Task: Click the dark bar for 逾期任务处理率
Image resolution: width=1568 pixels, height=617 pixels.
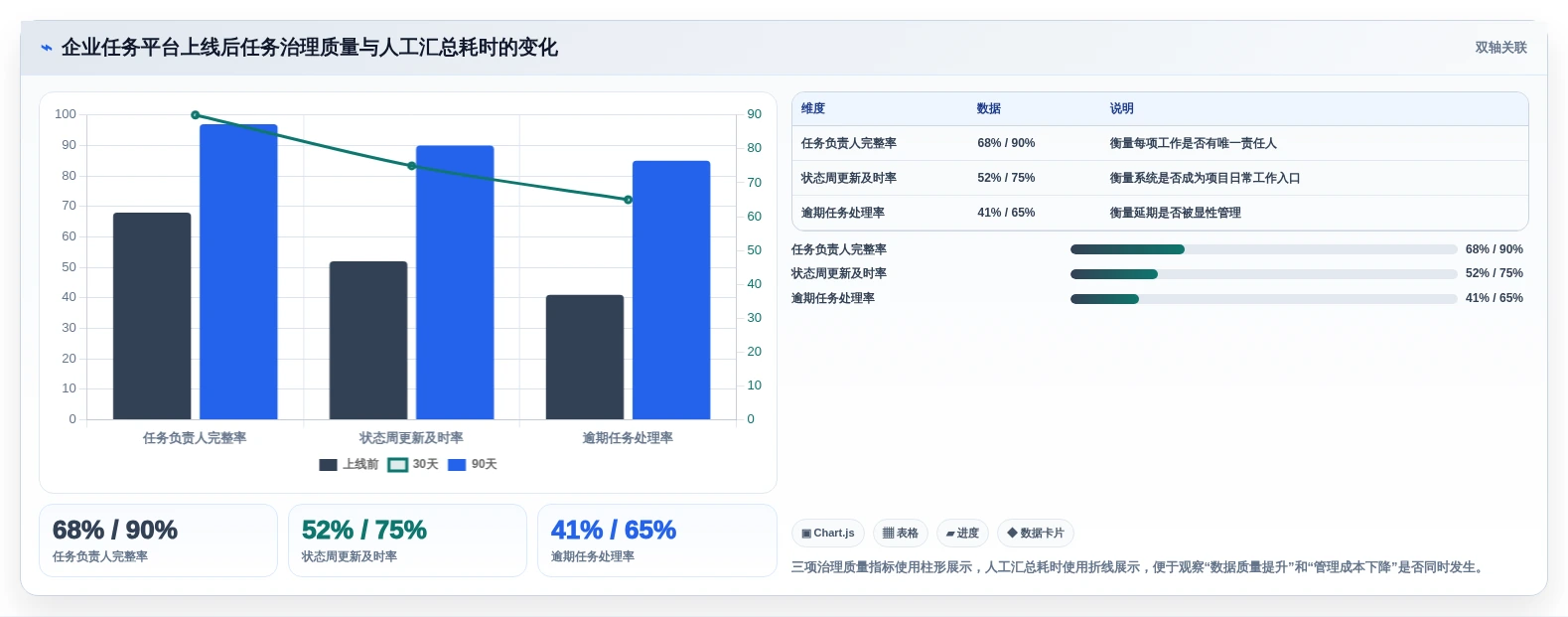Action: point(585,357)
